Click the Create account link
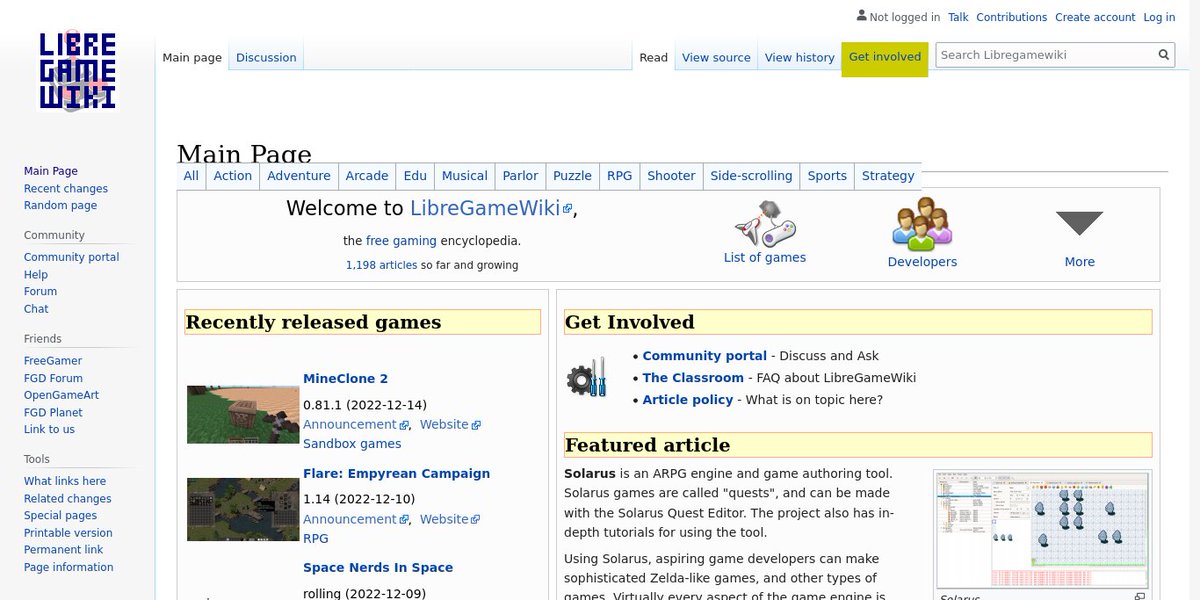The width and height of the screenshot is (1200, 600). [1095, 17]
